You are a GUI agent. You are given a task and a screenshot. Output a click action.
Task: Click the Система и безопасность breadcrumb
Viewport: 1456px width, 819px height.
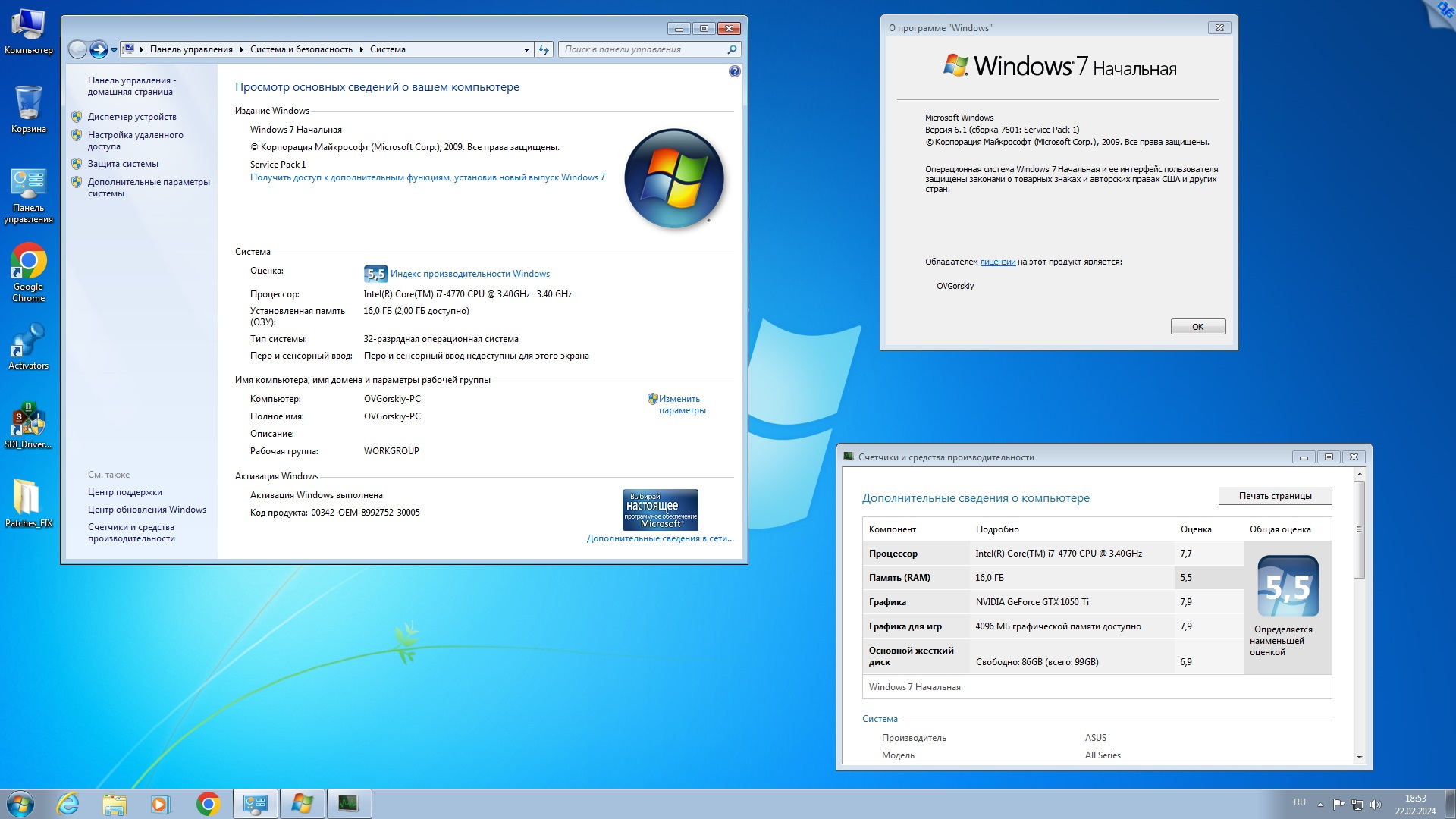pyautogui.click(x=301, y=49)
